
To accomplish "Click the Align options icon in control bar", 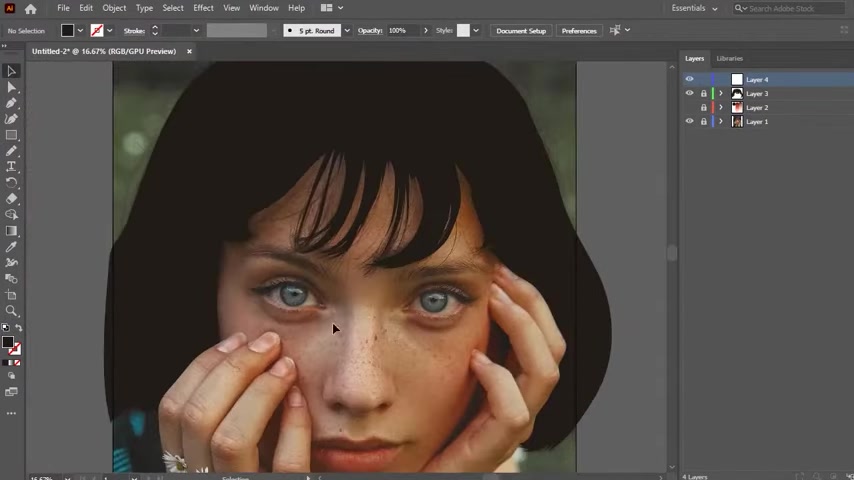I will click(615, 31).
